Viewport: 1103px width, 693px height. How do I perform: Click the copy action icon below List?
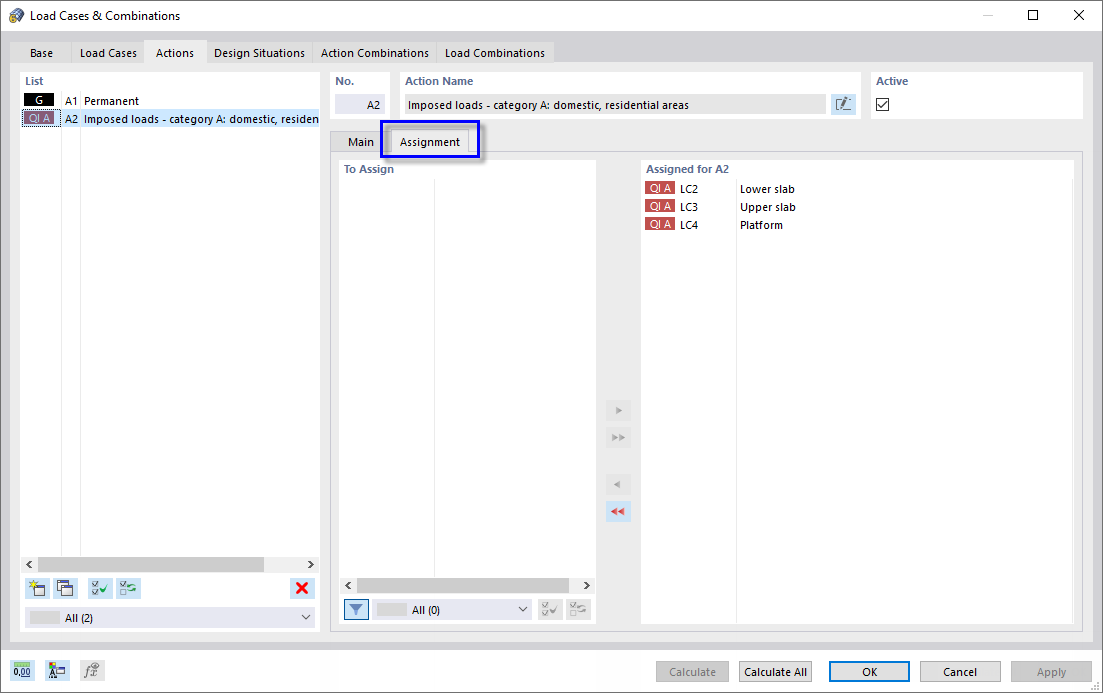click(65, 588)
